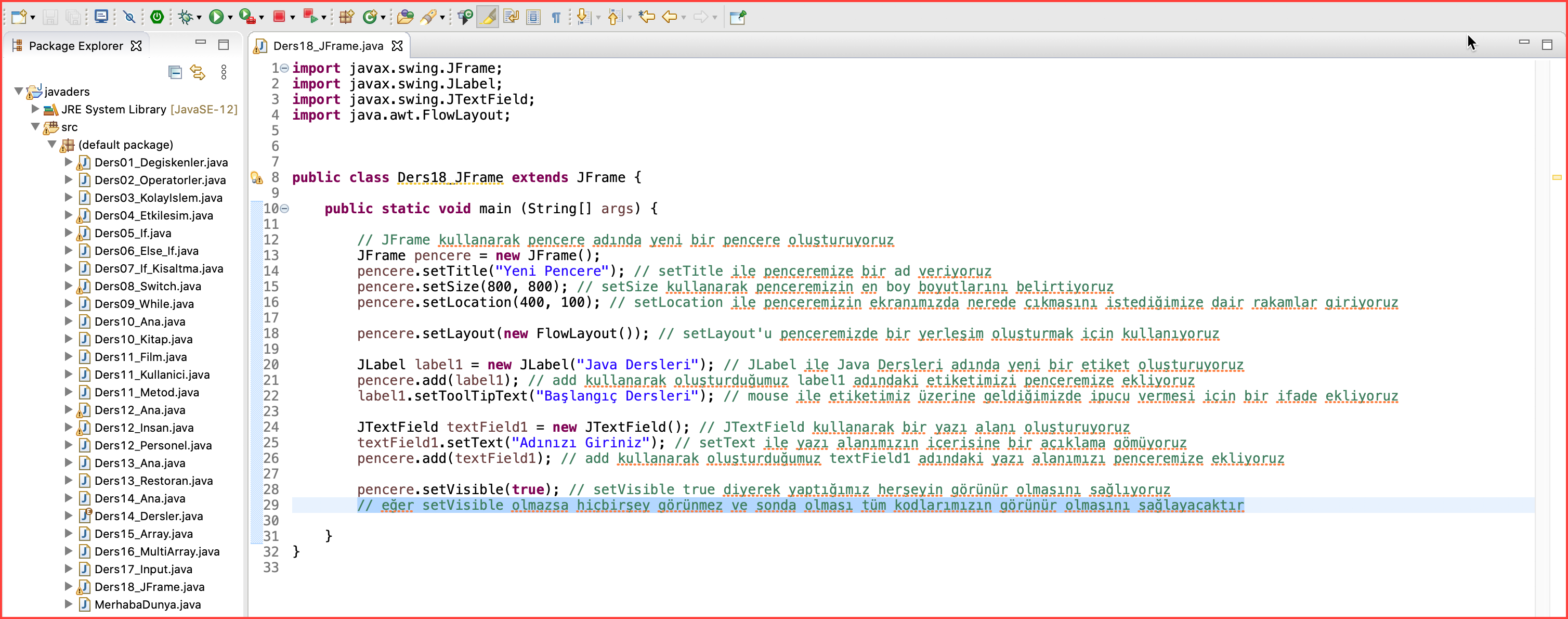Select MerhabaDunya.java file
Image resolution: width=1568 pixels, height=619 pixels.
[147, 604]
